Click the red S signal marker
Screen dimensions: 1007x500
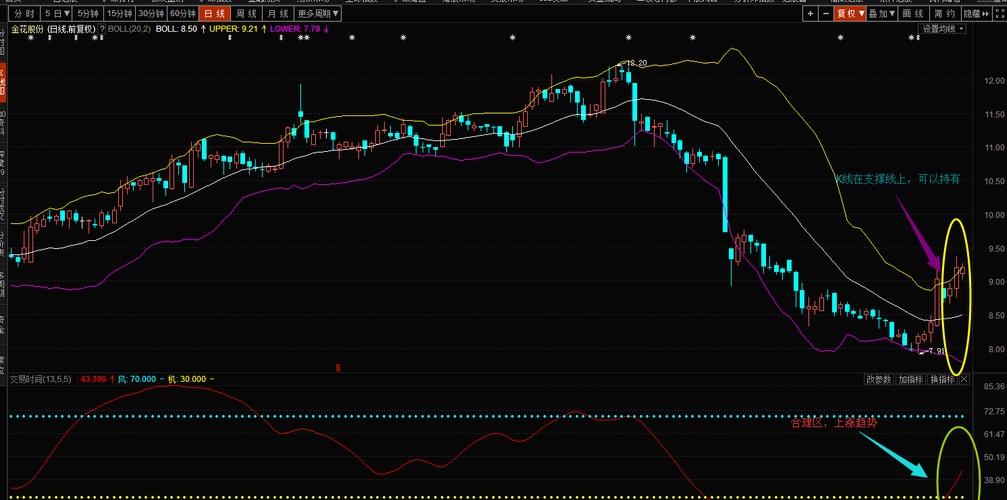(338, 367)
